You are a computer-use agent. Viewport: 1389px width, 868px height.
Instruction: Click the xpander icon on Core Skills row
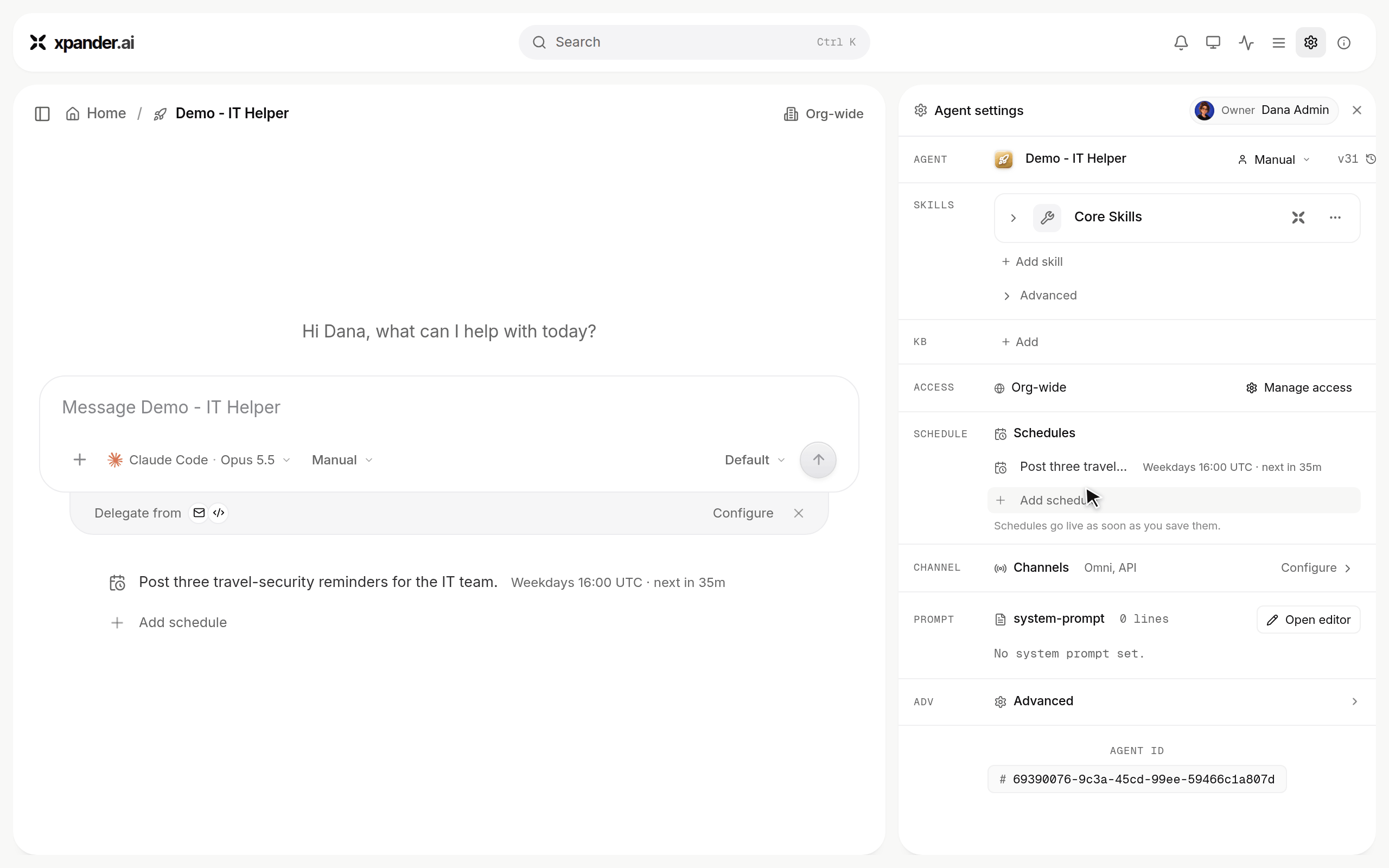pos(1298,218)
